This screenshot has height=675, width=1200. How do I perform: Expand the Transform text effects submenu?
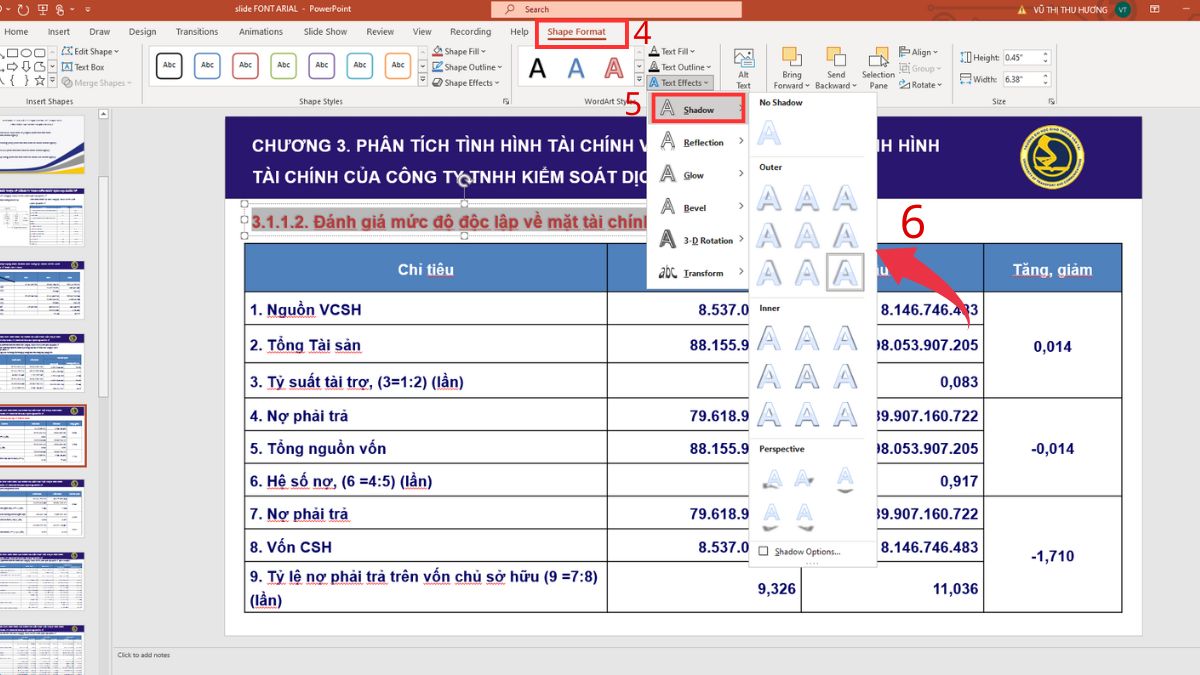click(700, 271)
